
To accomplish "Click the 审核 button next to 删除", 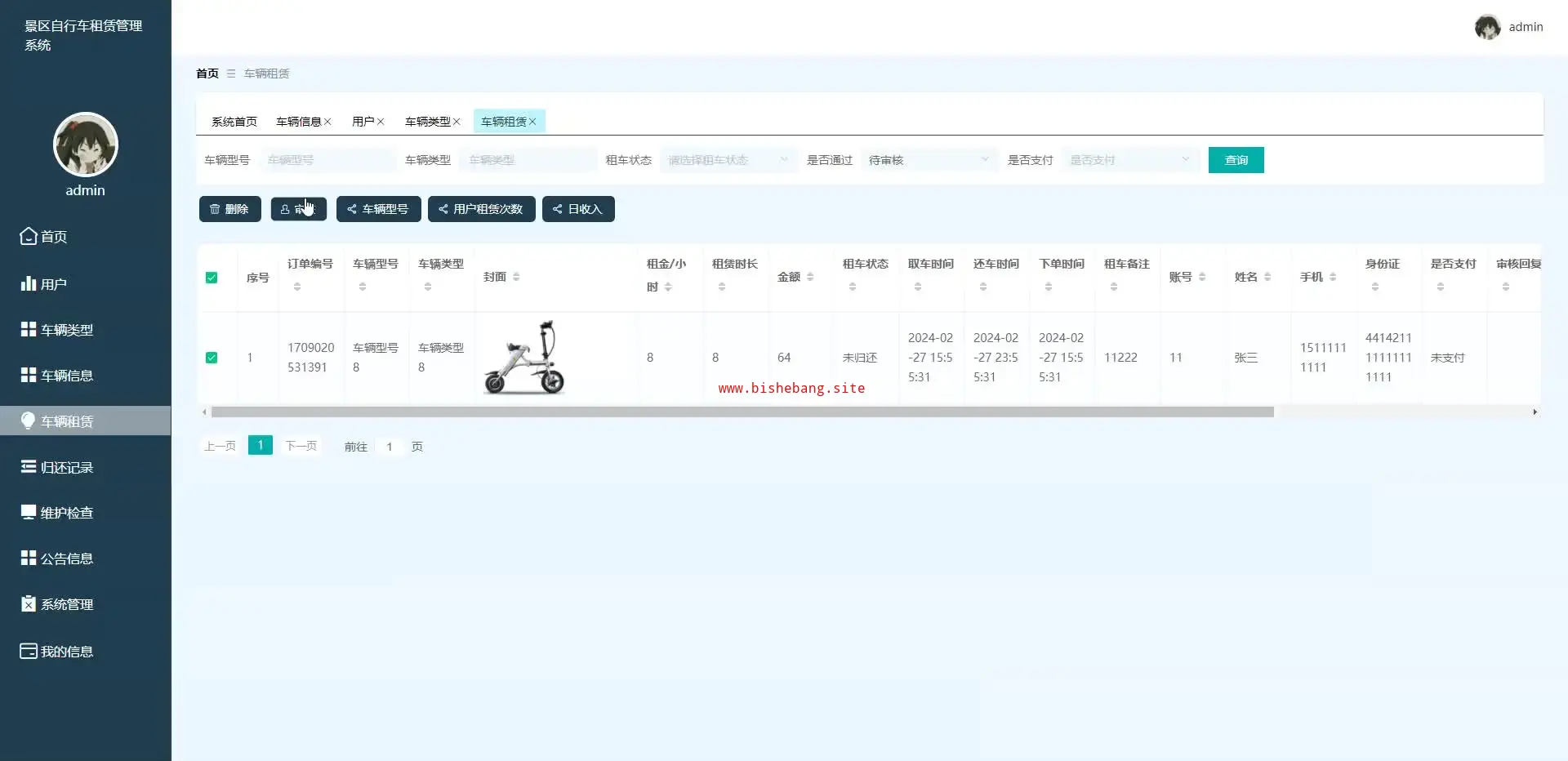I will (x=299, y=209).
